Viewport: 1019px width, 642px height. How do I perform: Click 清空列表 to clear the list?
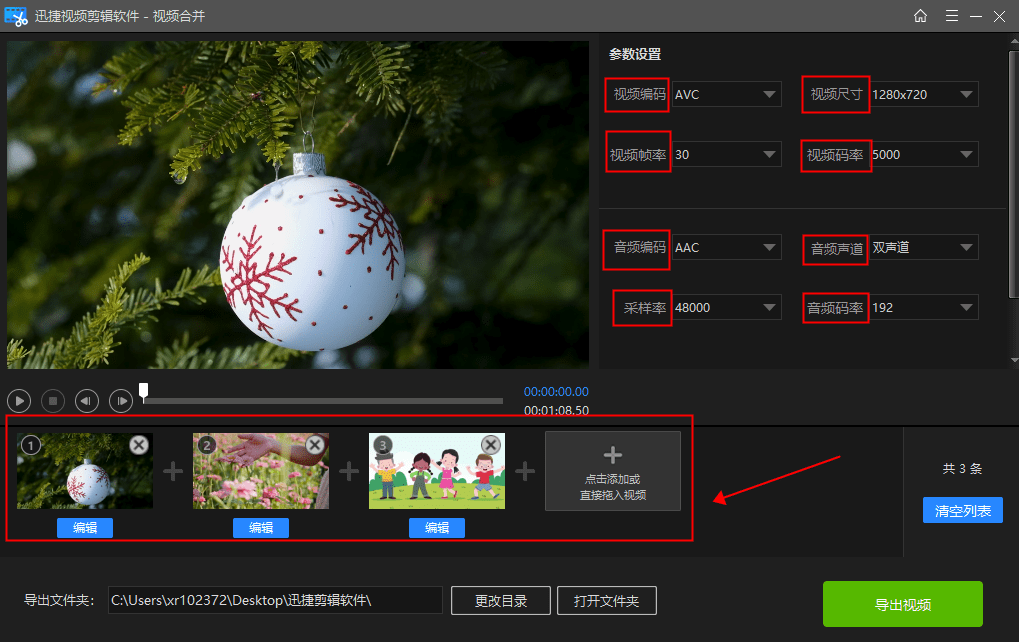click(x=962, y=511)
